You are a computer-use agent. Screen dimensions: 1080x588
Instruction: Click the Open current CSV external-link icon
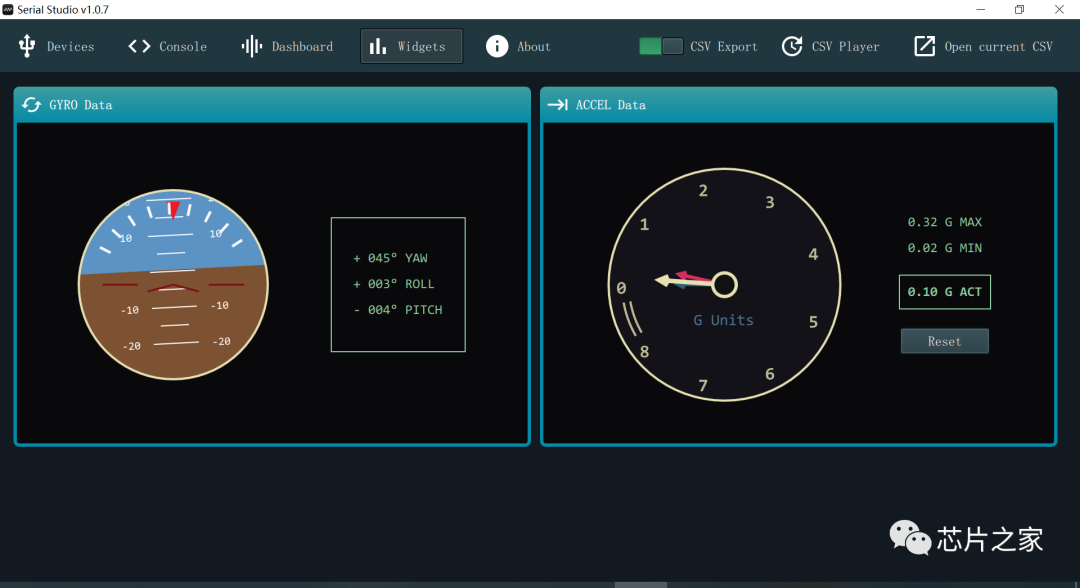pos(925,46)
